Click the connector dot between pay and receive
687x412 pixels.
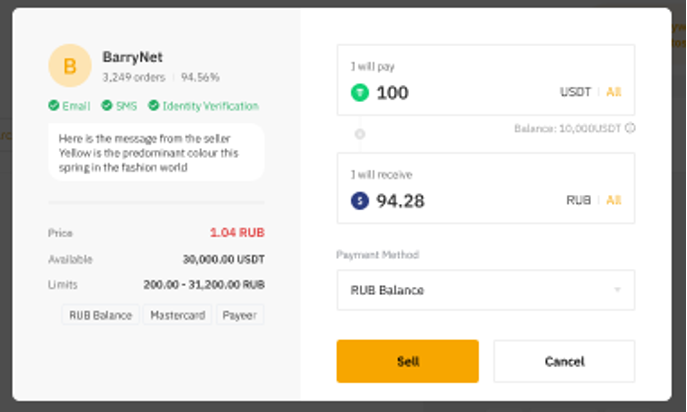360,133
